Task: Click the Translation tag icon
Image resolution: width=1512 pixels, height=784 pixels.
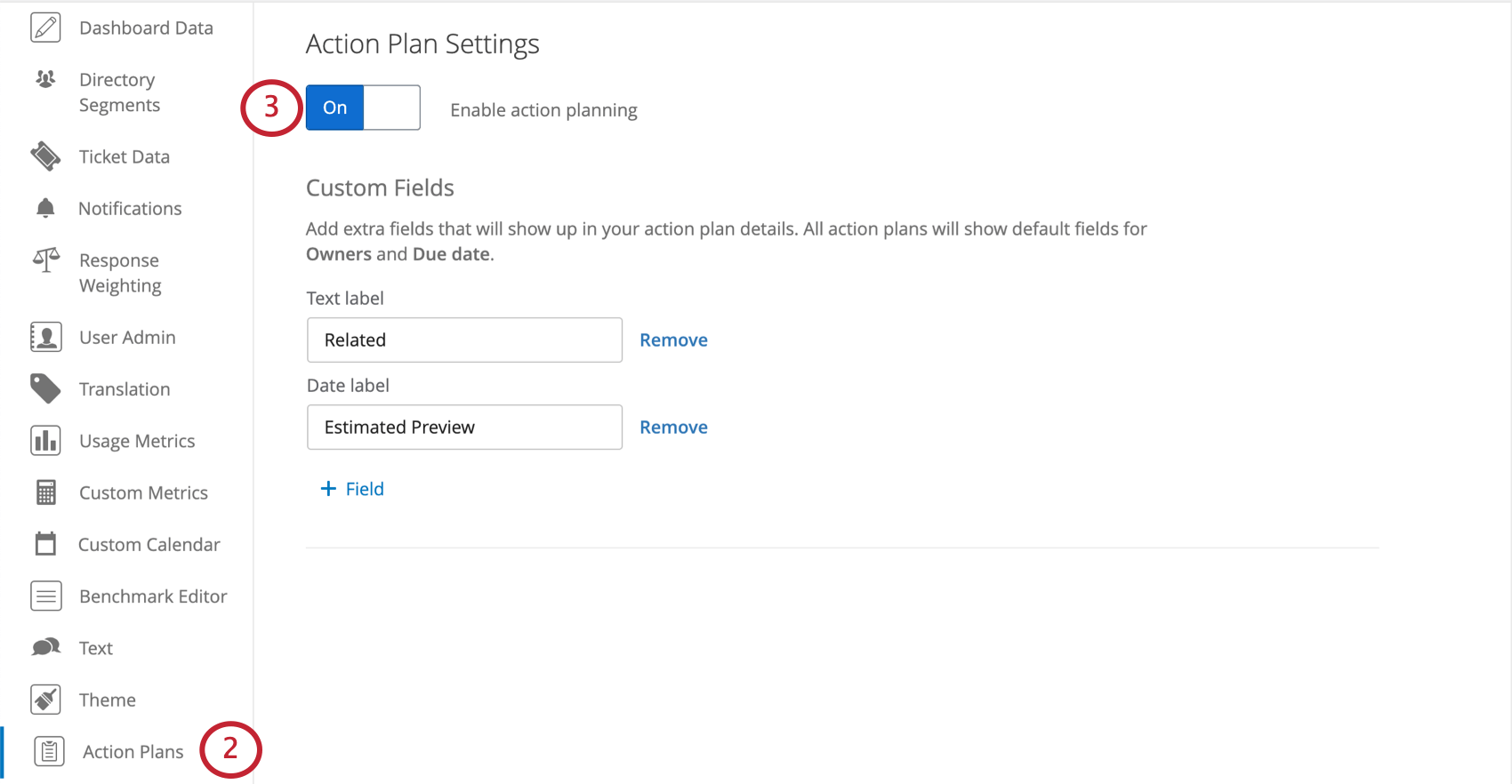Action: point(45,388)
